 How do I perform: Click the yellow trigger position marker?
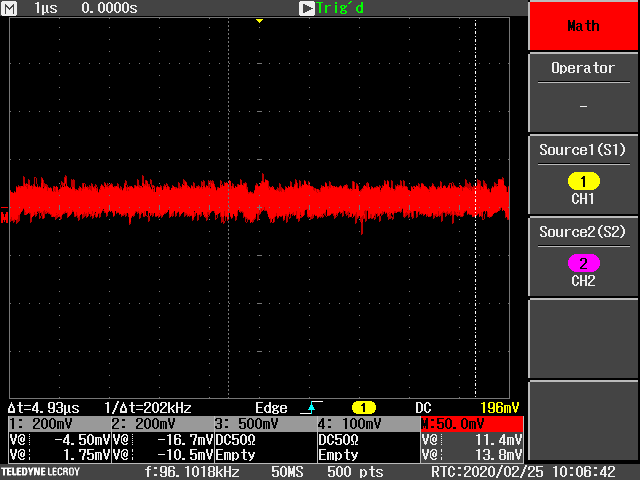tap(259, 21)
